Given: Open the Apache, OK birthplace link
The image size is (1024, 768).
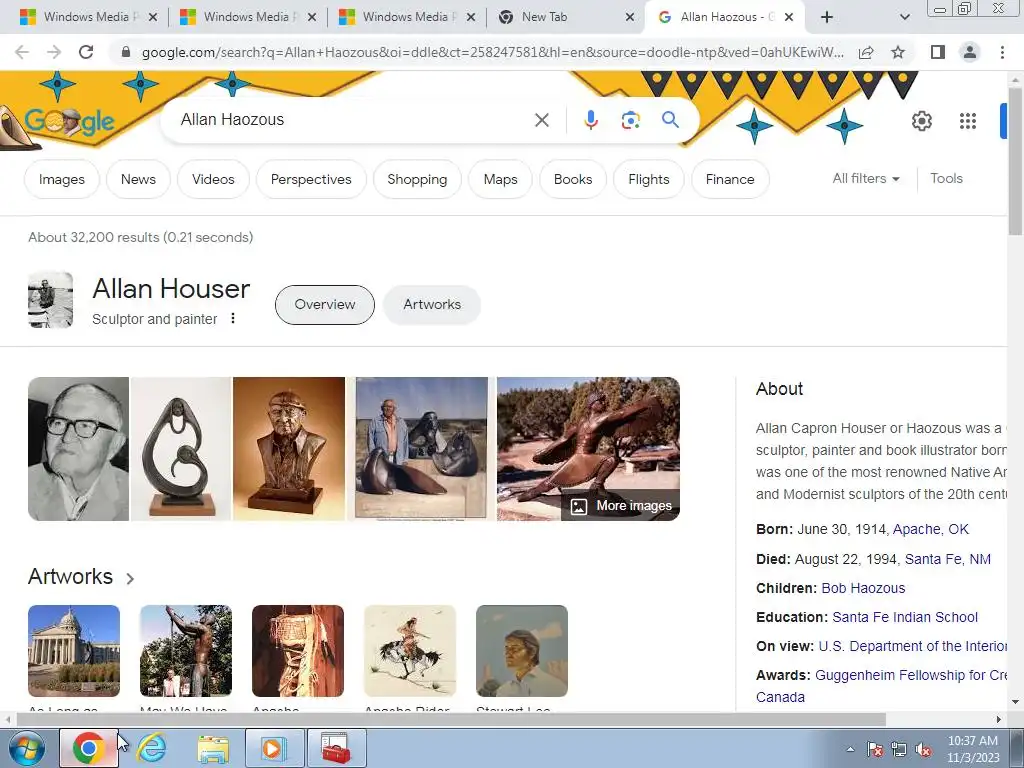Looking at the screenshot, I should pos(931,529).
